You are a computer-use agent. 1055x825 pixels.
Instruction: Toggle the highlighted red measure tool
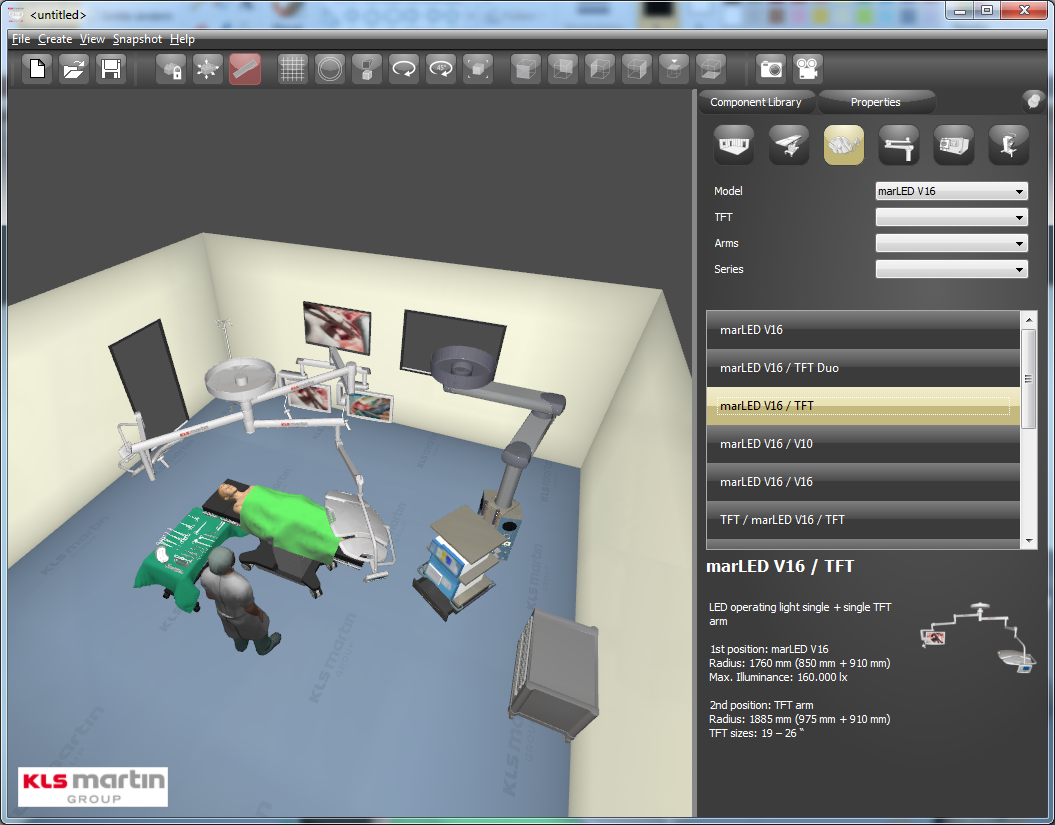point(245,69)
